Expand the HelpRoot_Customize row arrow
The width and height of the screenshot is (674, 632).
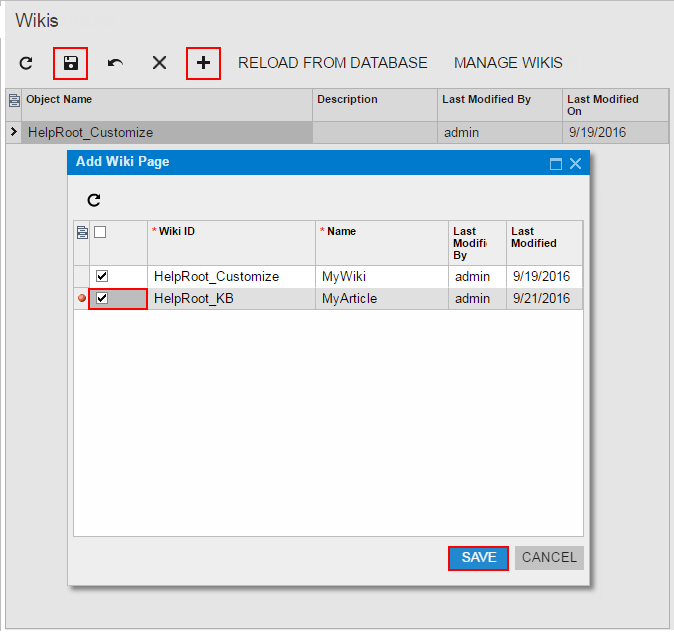[13, 132]
